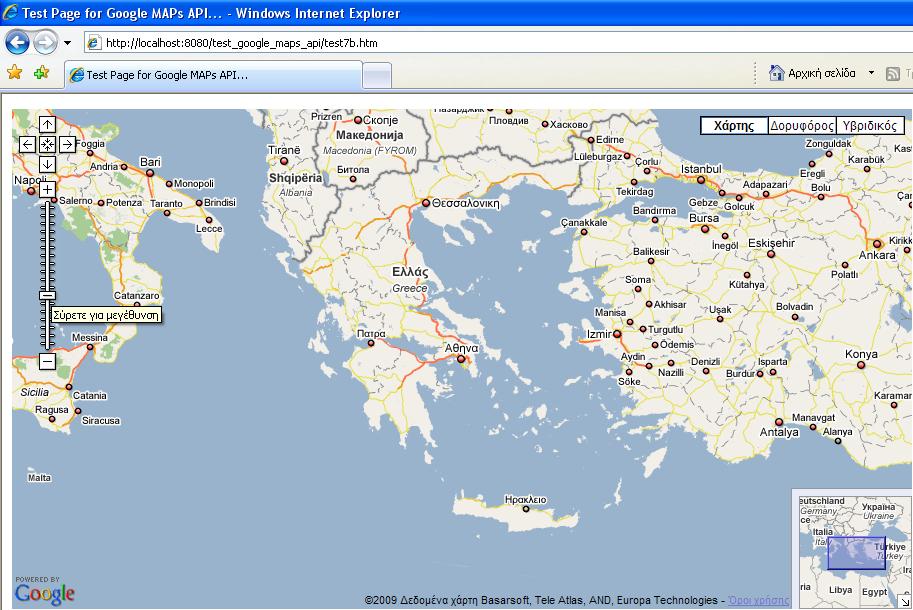Pan the map left with arrow button
This screenshot has height=610, width=913.
pos(27,144)
